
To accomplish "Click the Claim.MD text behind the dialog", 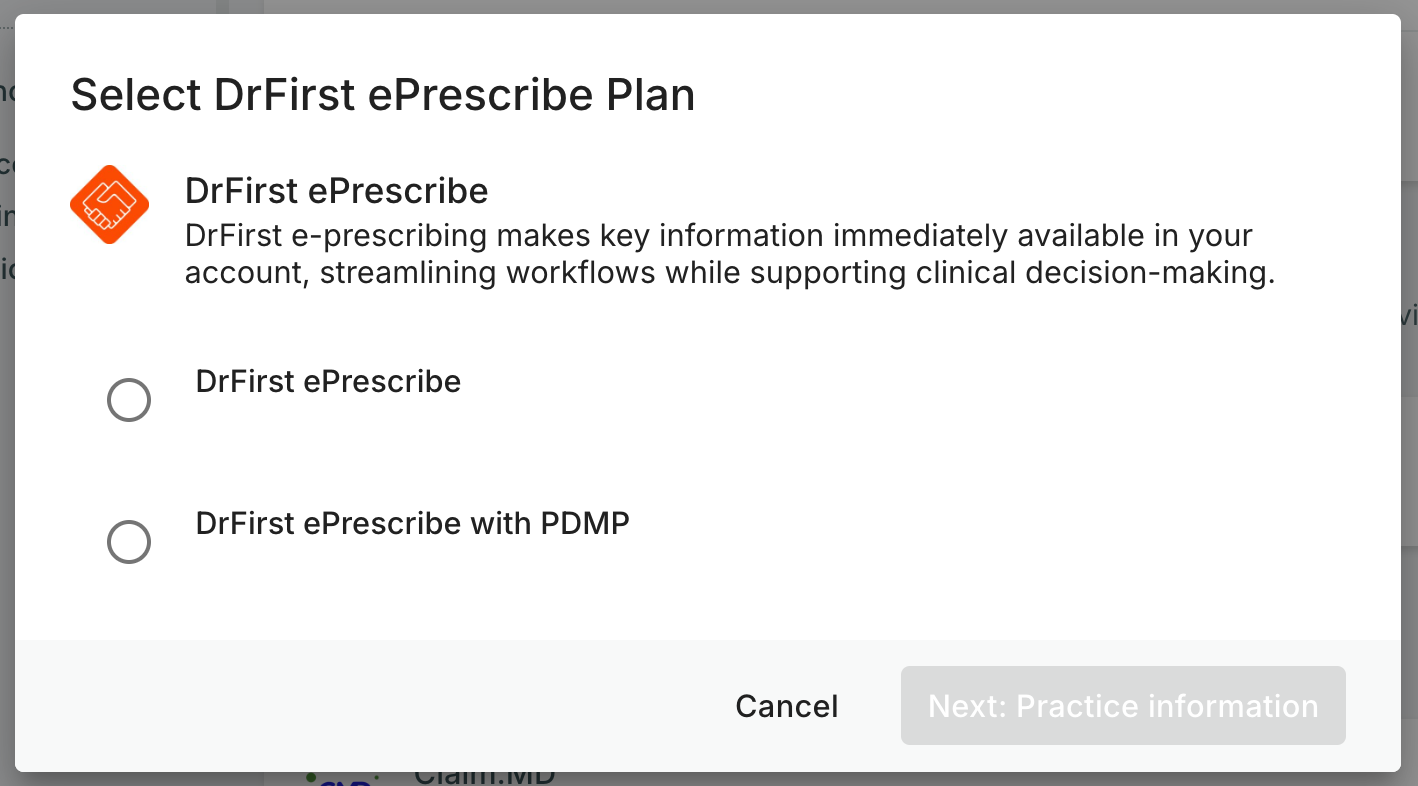I will 485,777.
